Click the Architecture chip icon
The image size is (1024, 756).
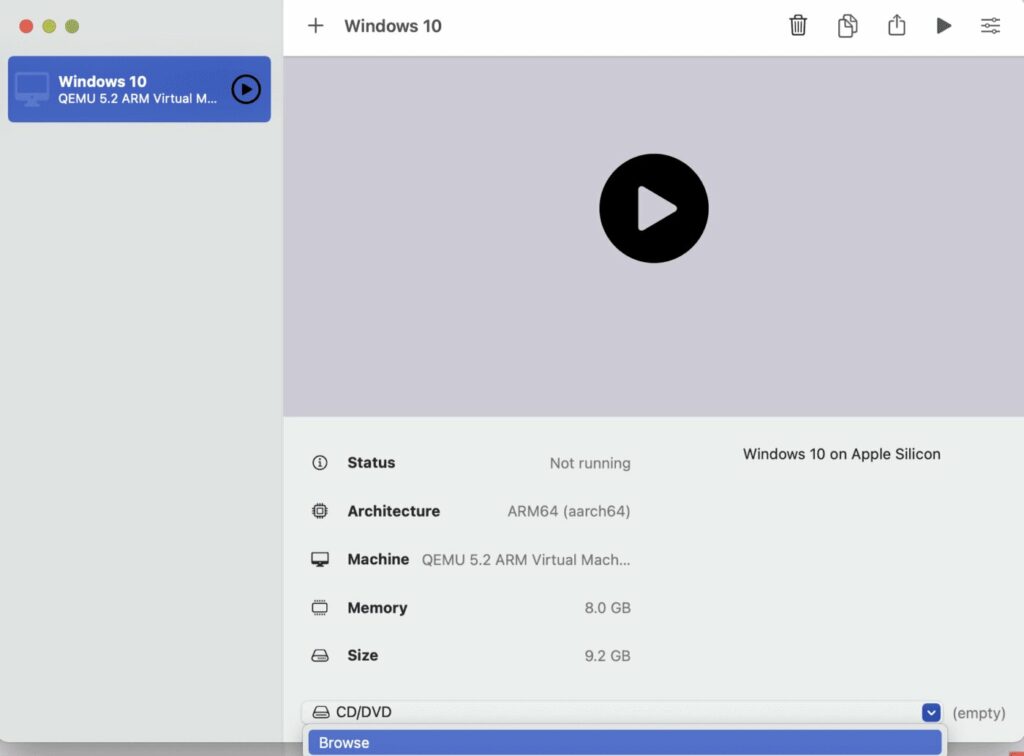point(319,511)
